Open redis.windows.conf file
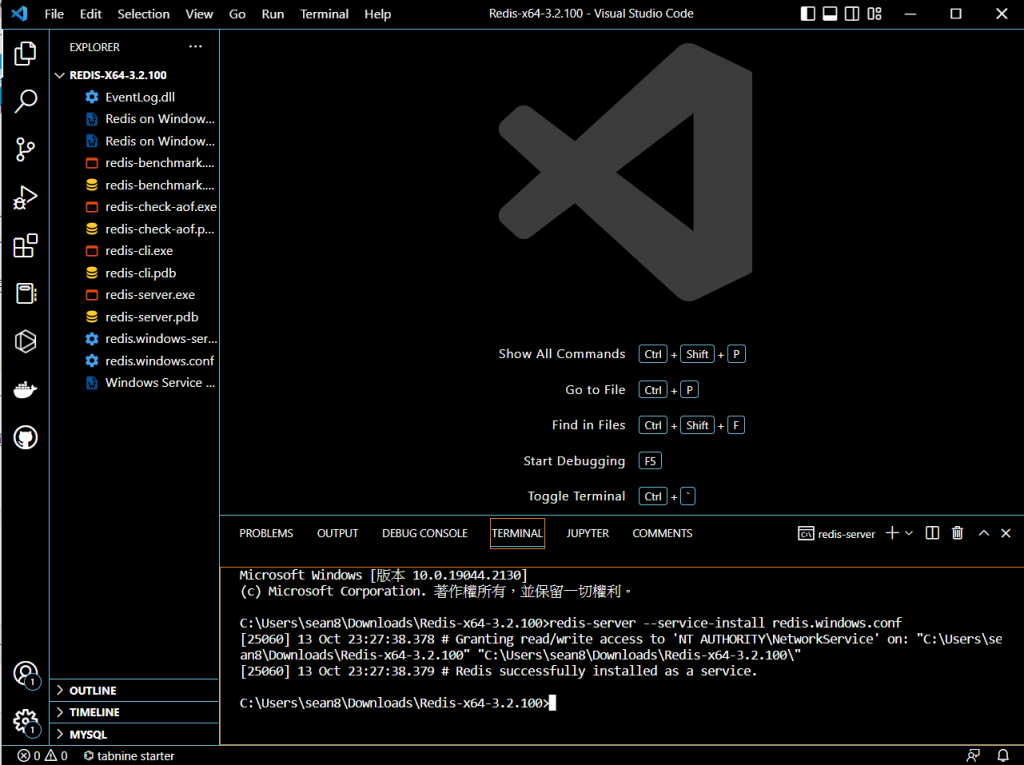This screenshot has height=765, width=1024. (x=134, y=361)
